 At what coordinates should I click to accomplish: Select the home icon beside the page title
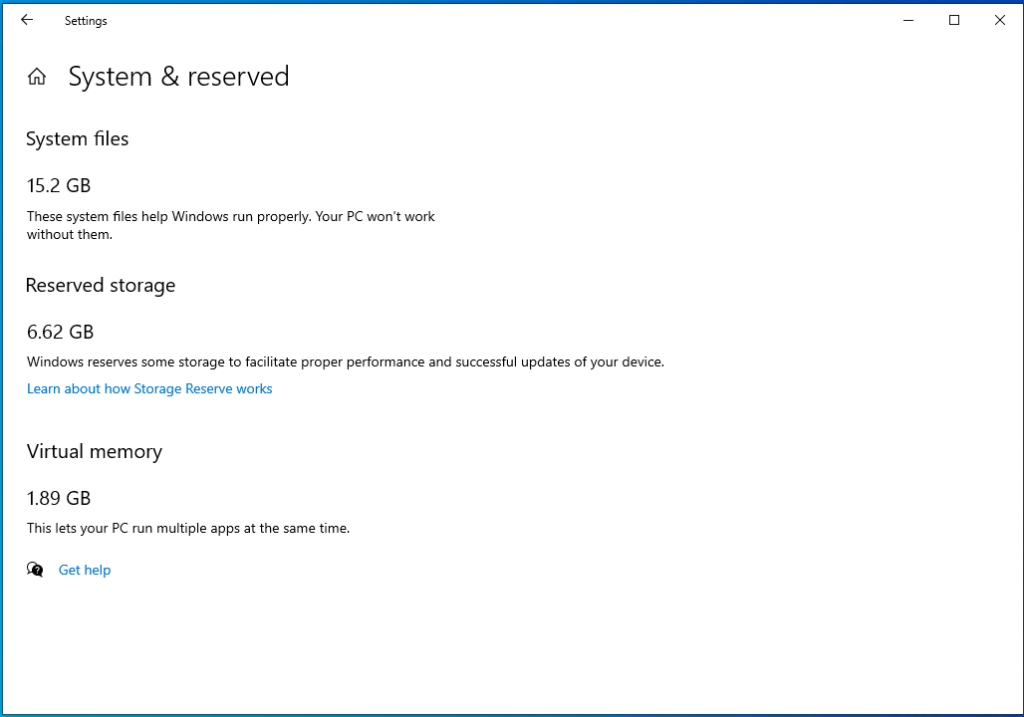tap(36, 75)
